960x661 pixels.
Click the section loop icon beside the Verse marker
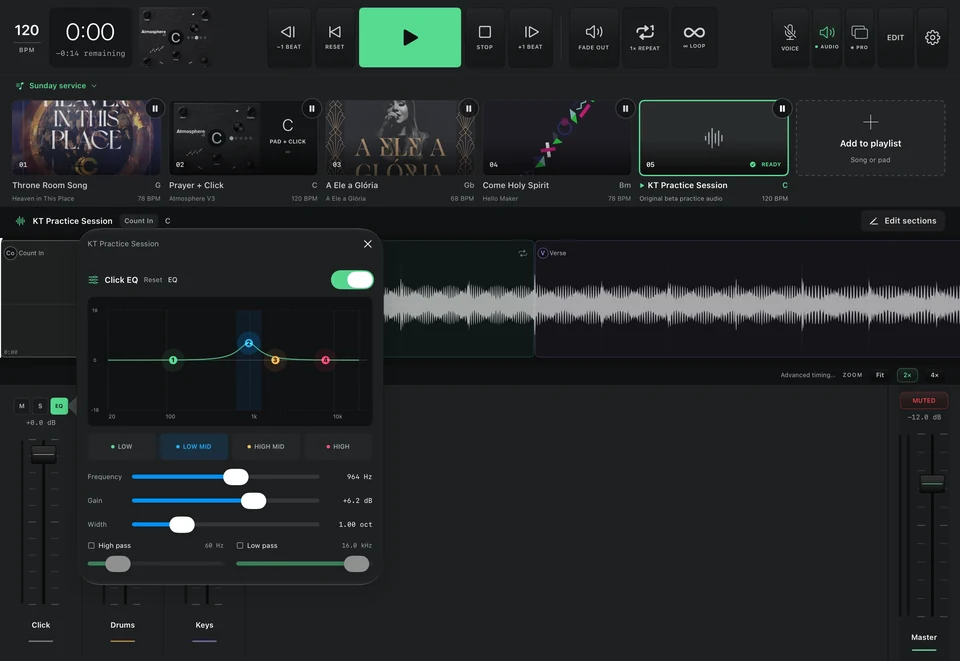tap(522, 253)
